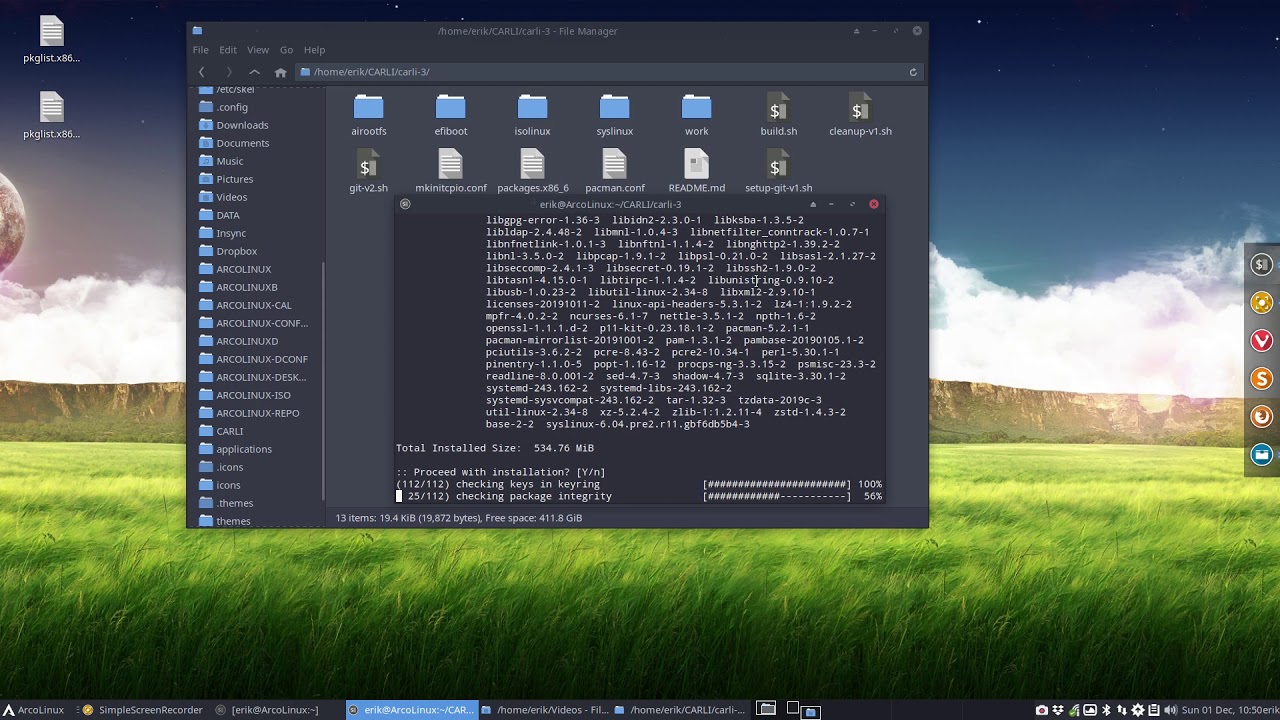Select the cleanup-v1.sh script
The width and height of the screenshot is (1280, 720).
click(x=860, y=115)
